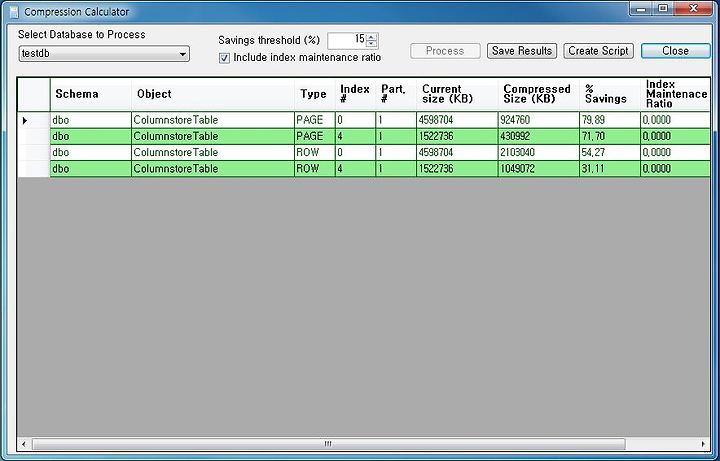This screenshot has height=461, width=720.
Task: Click savings value 79,89
Action: pyautogui.click(x=610, y=120)
